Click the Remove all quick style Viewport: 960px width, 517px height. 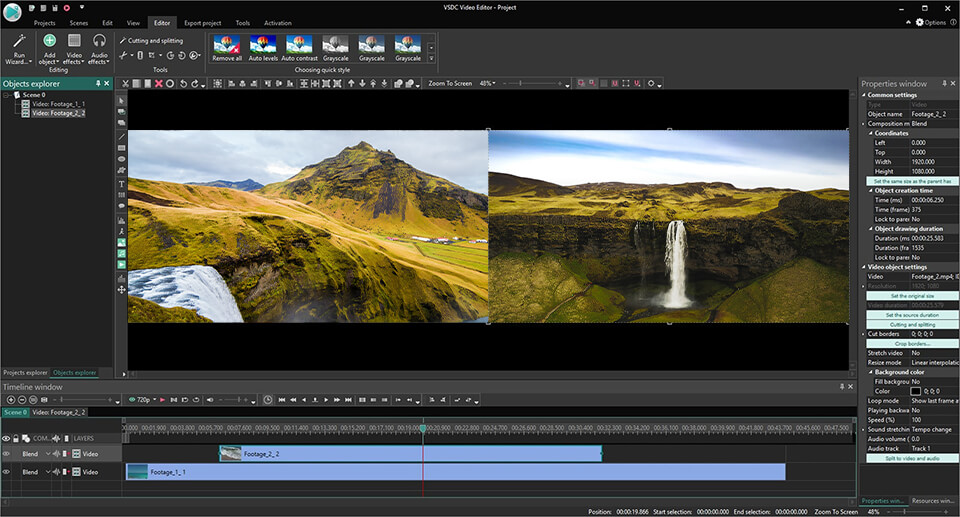tap(227, 44)
